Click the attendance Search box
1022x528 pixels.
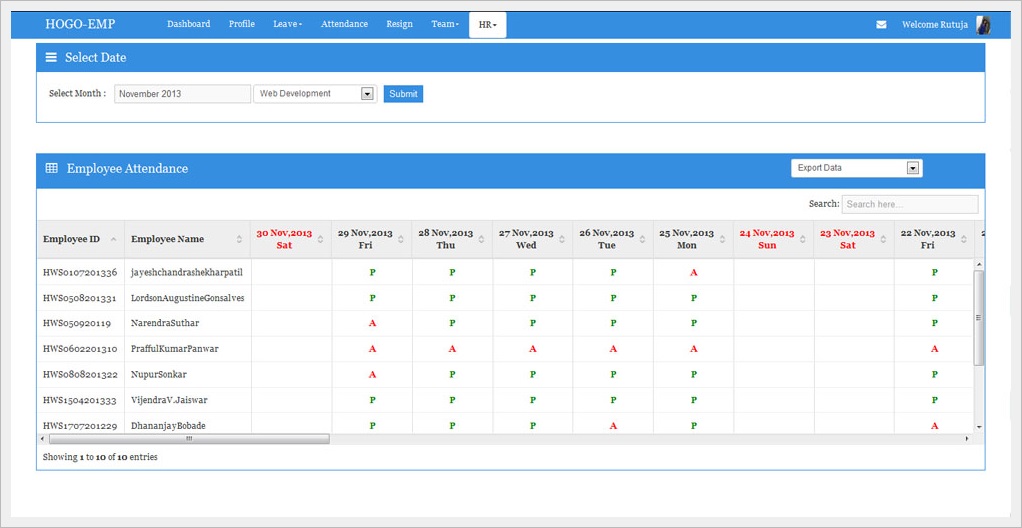(x=909, y=204)
